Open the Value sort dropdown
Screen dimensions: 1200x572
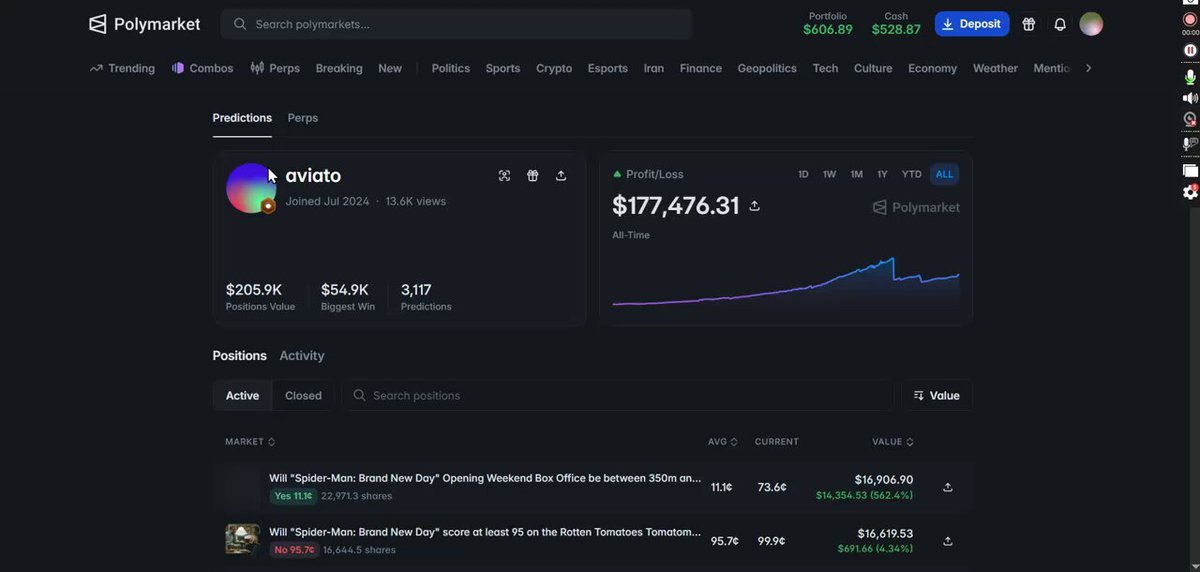937,396
